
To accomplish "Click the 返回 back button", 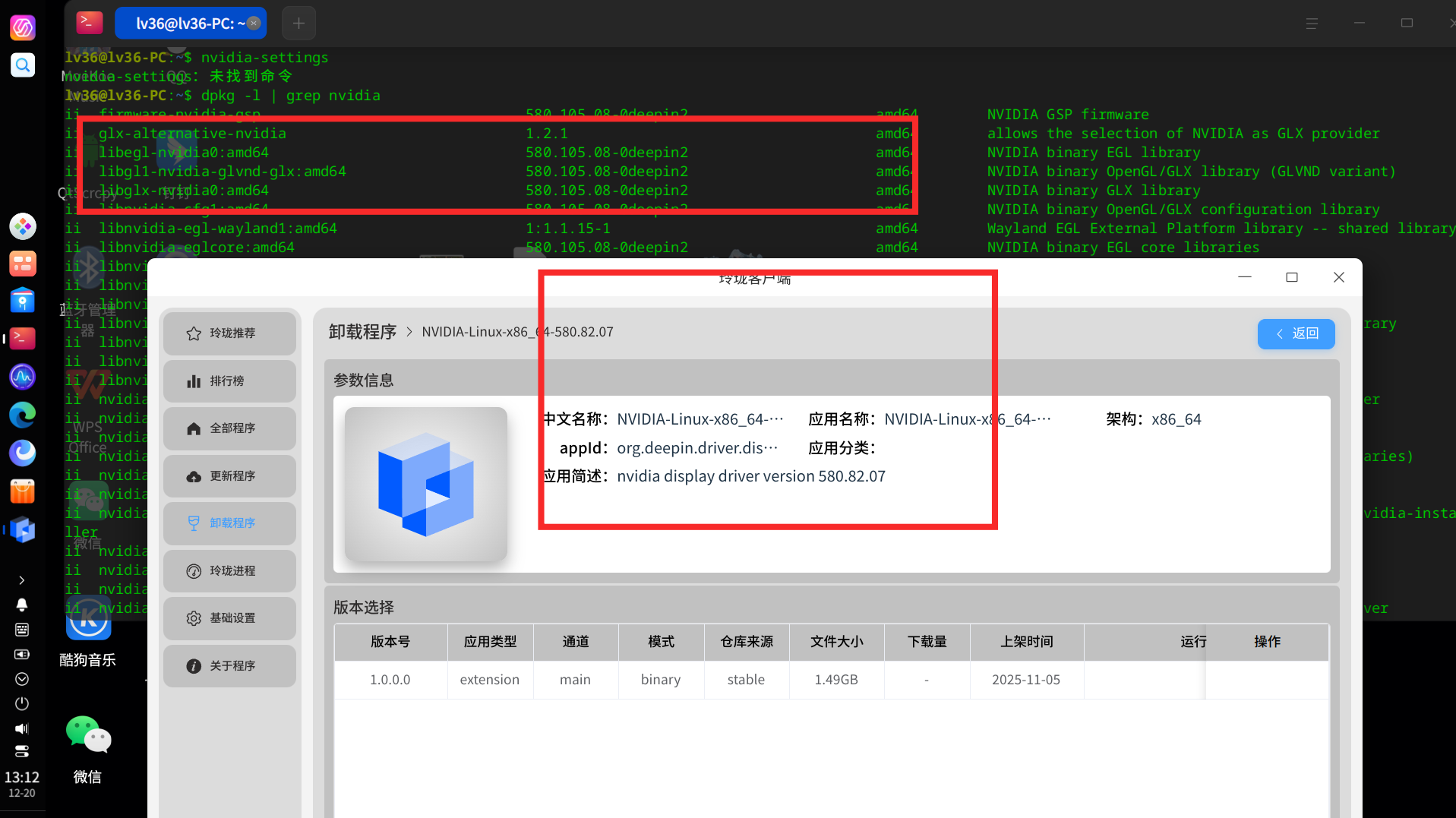I will (x=1296, y=333).
